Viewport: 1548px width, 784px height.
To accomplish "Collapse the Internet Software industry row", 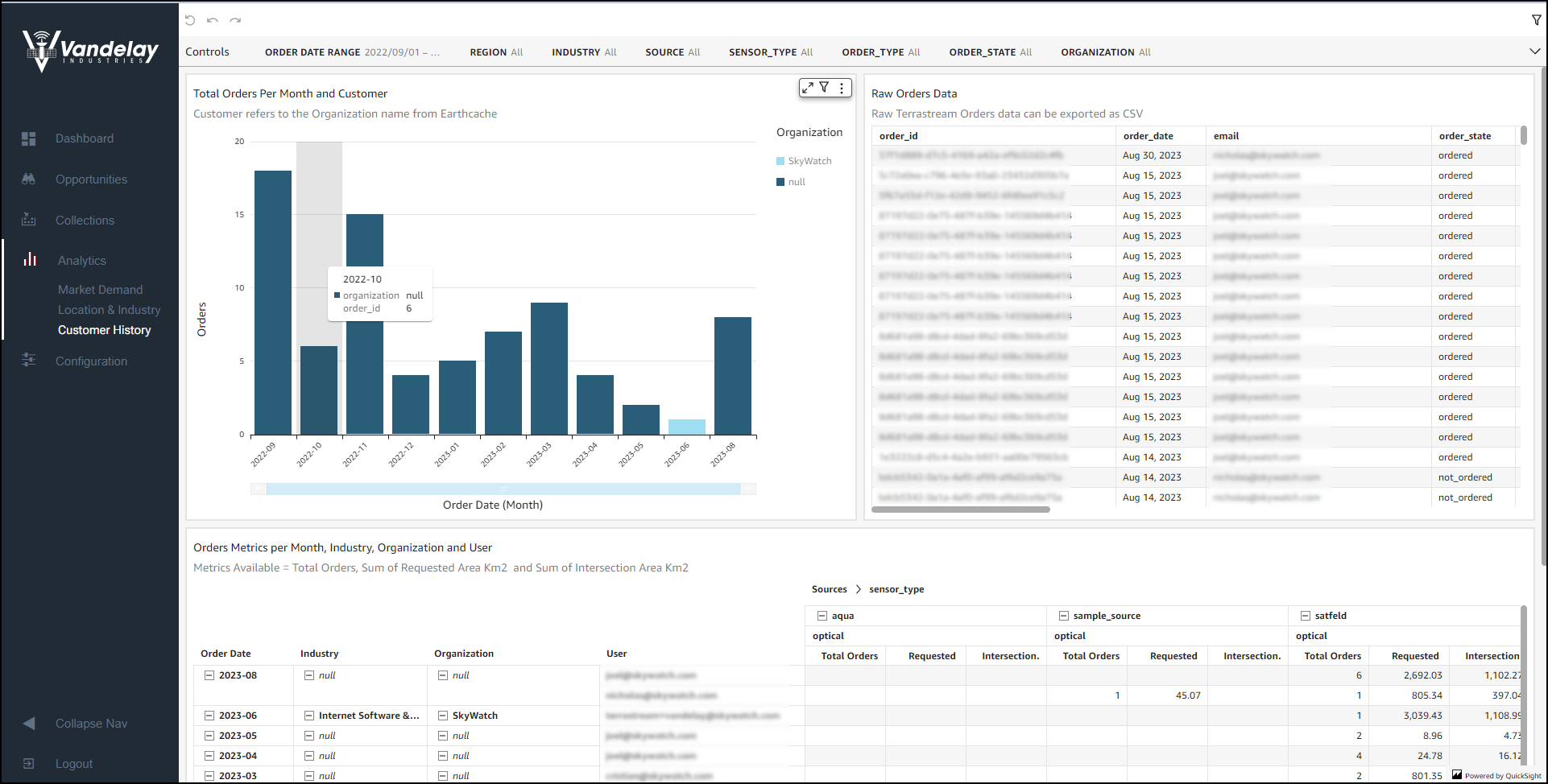I will coord(309,716).
